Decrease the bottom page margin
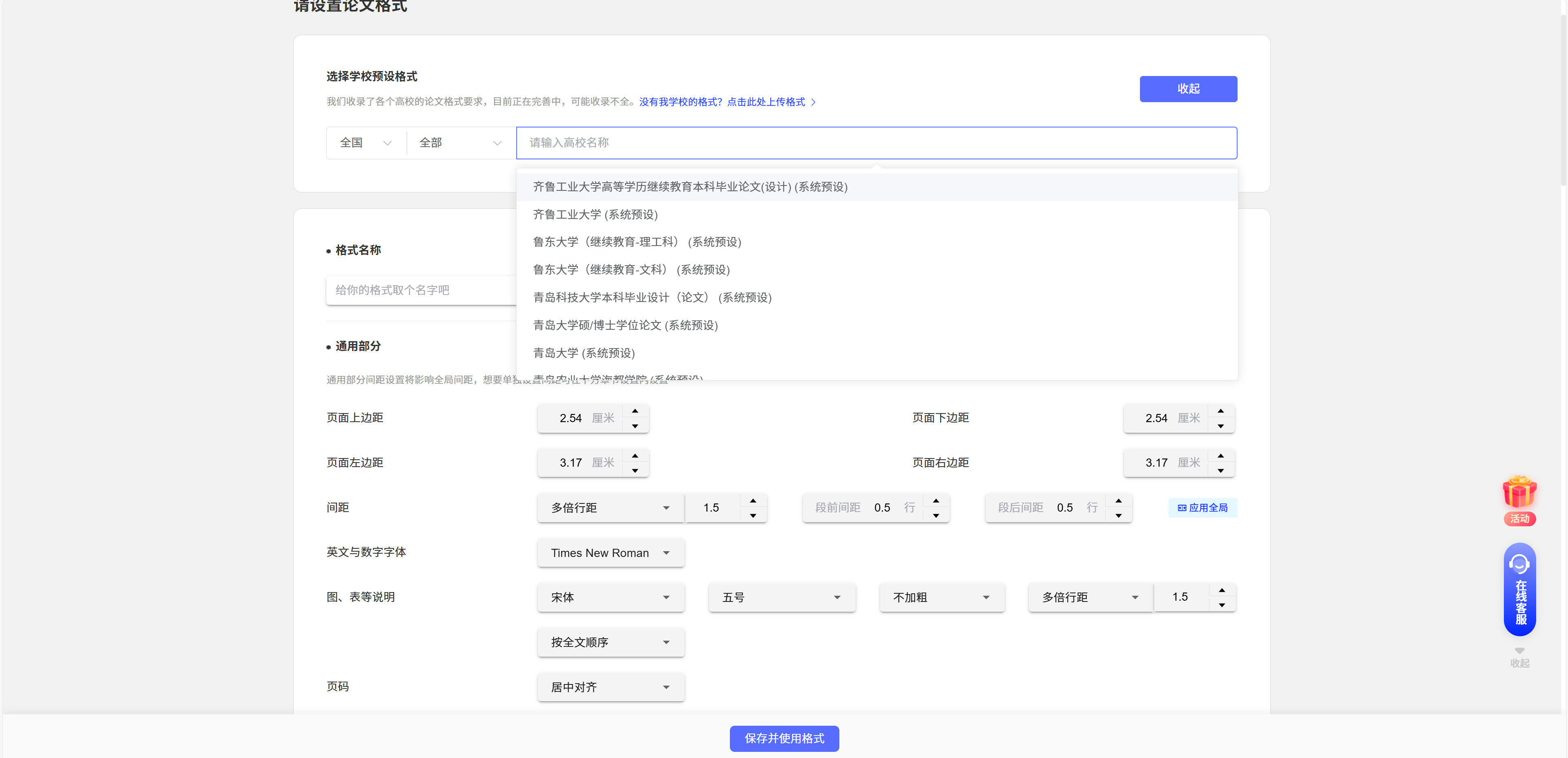The height and width of the screenshot is (758, 1568). [x=1220, y=426]
